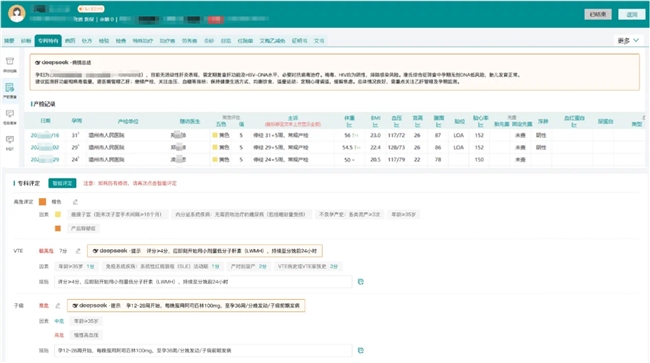
Task: Click the 智能评定 button
Action: [62, 183]
